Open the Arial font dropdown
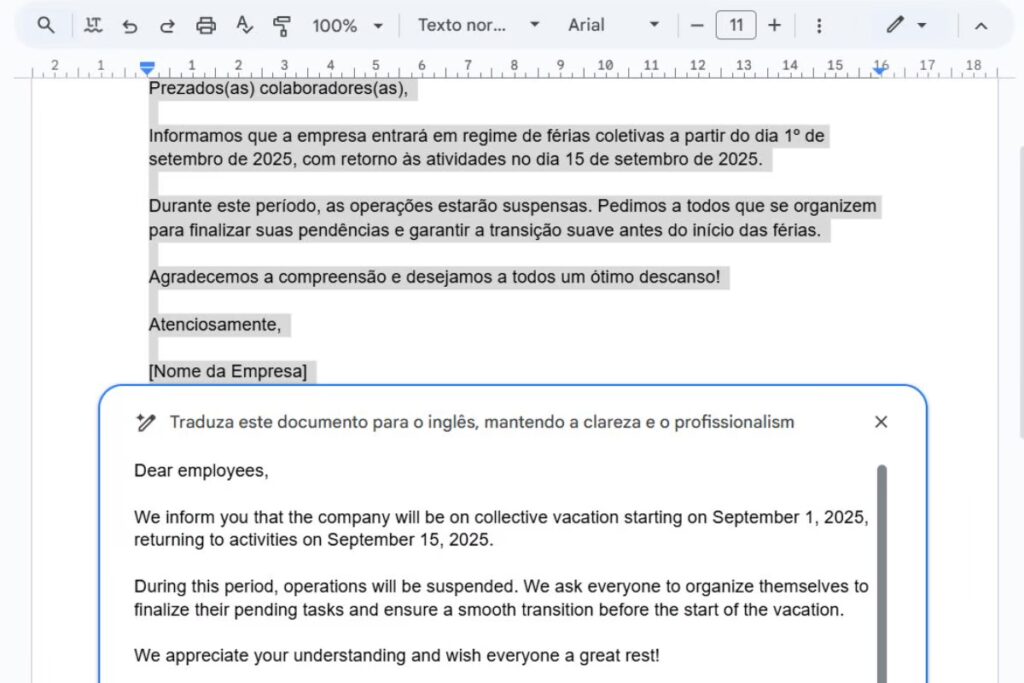 point(613,25)
